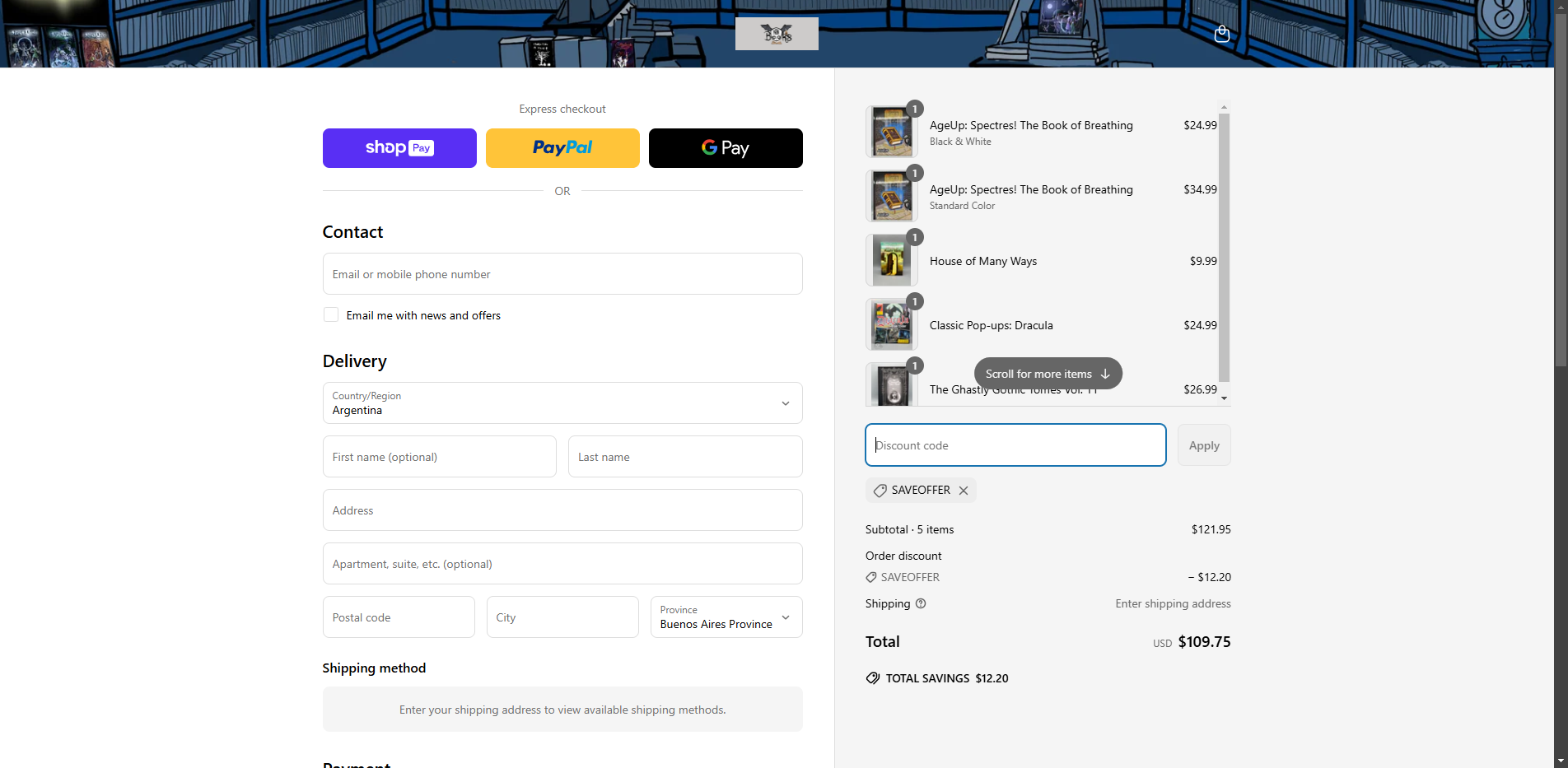Click Scroll for more items pill
Viewport: 1568px width, 768px height.
[1048, 374]
